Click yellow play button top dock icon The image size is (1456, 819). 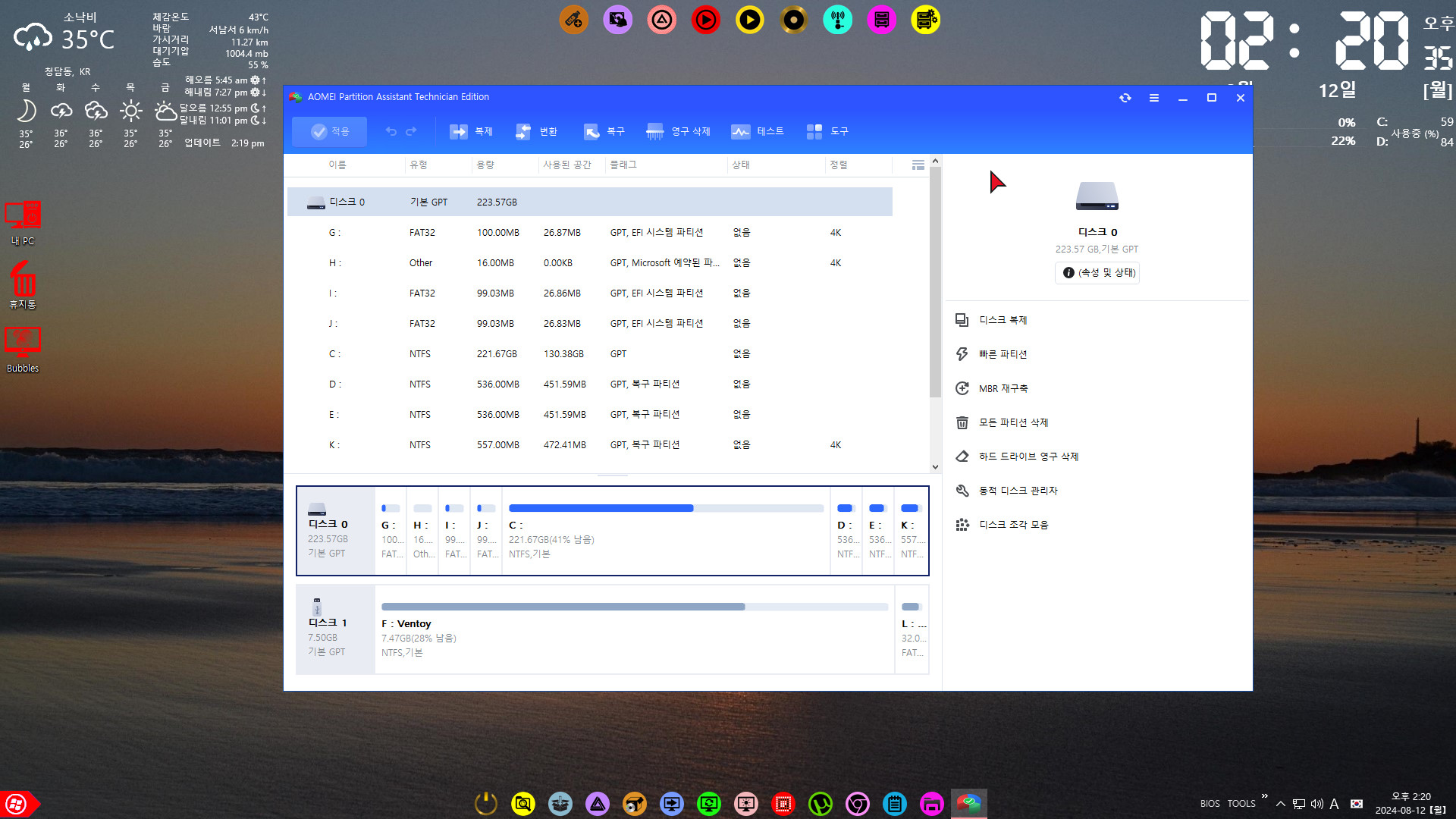tap(750, 20)
